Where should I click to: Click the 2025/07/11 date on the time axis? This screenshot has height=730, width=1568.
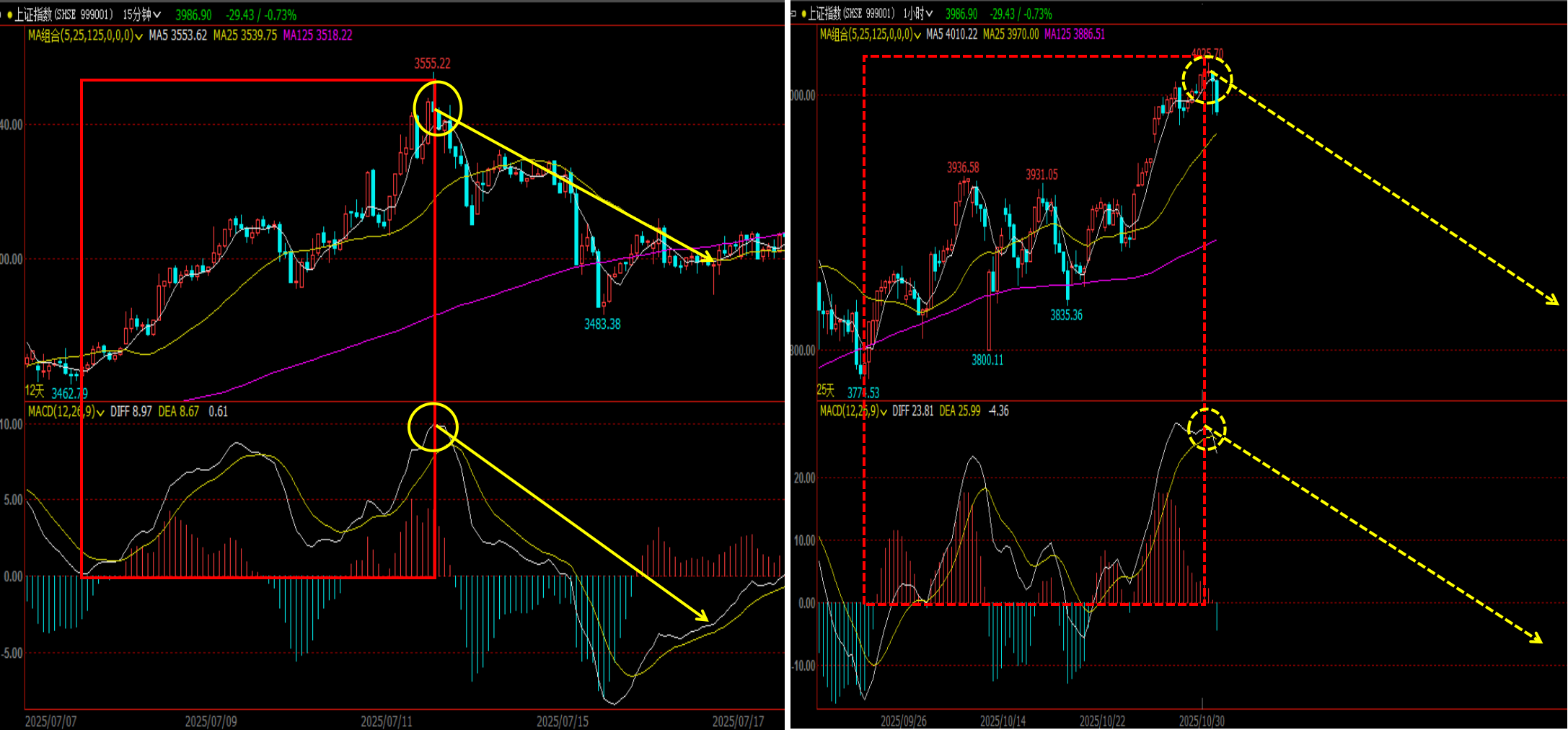click(387, 721)
